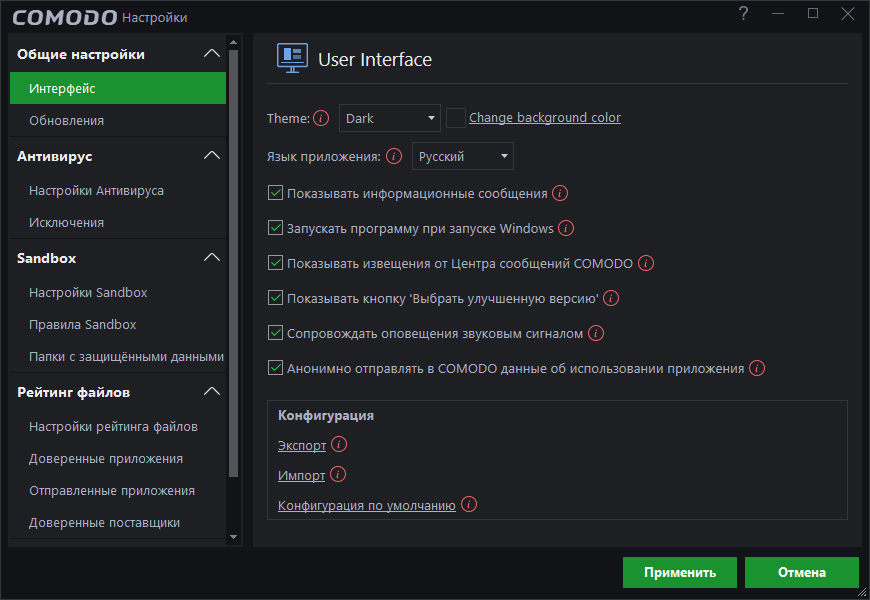Screen dimensions: 870x600
Task: Disable Показывать информационные сообщения checkbox
Action: click(x=276, y=193)
